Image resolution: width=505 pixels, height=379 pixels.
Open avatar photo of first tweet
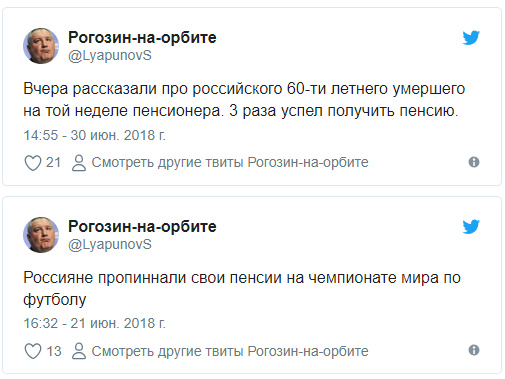click(41, 46)
